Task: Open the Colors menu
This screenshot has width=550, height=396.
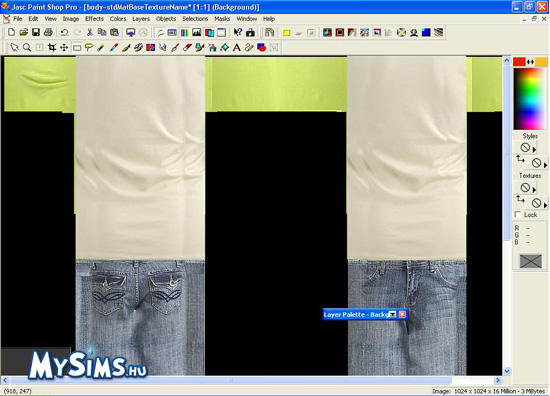Action: 118,19
